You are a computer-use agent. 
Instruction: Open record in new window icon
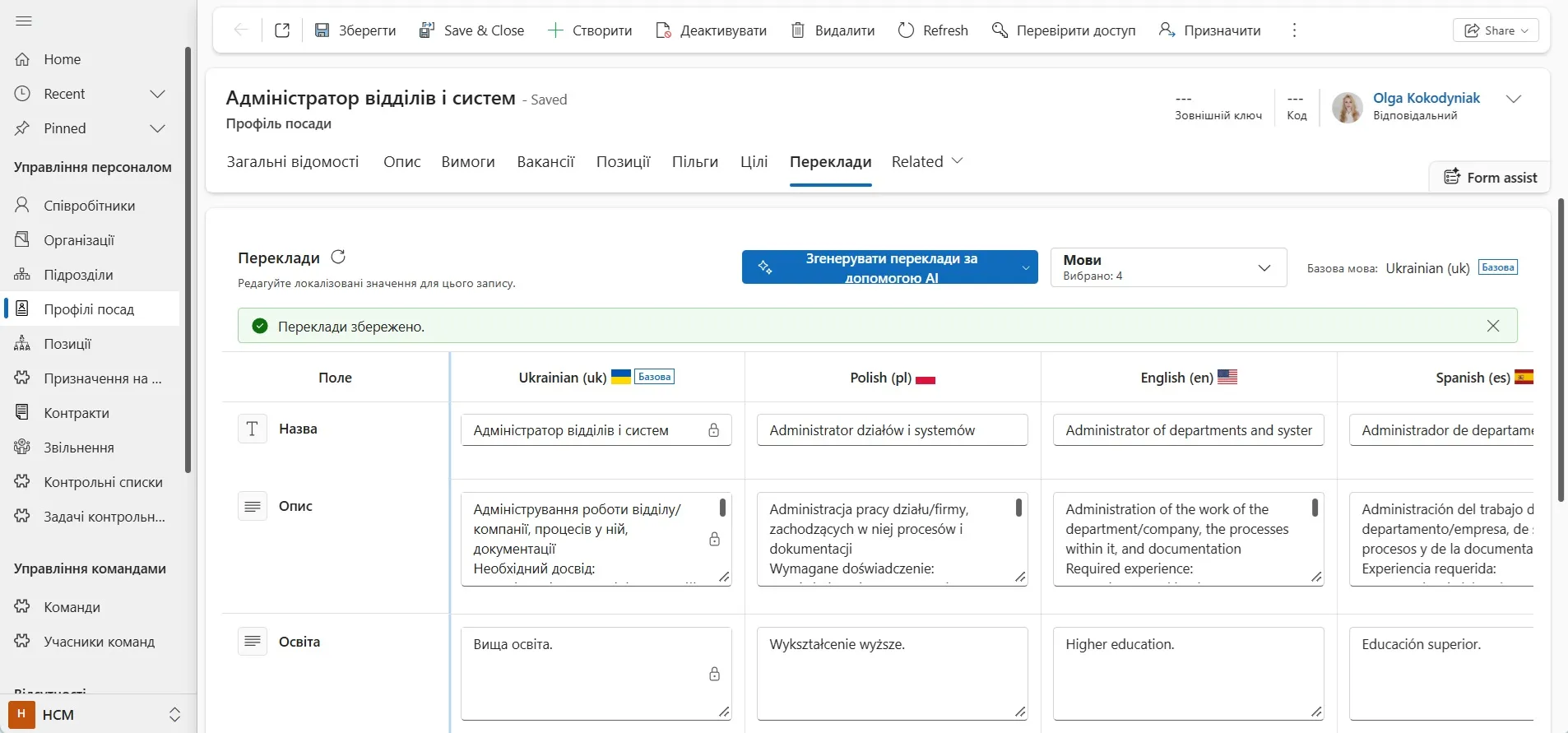coord(282,30)
